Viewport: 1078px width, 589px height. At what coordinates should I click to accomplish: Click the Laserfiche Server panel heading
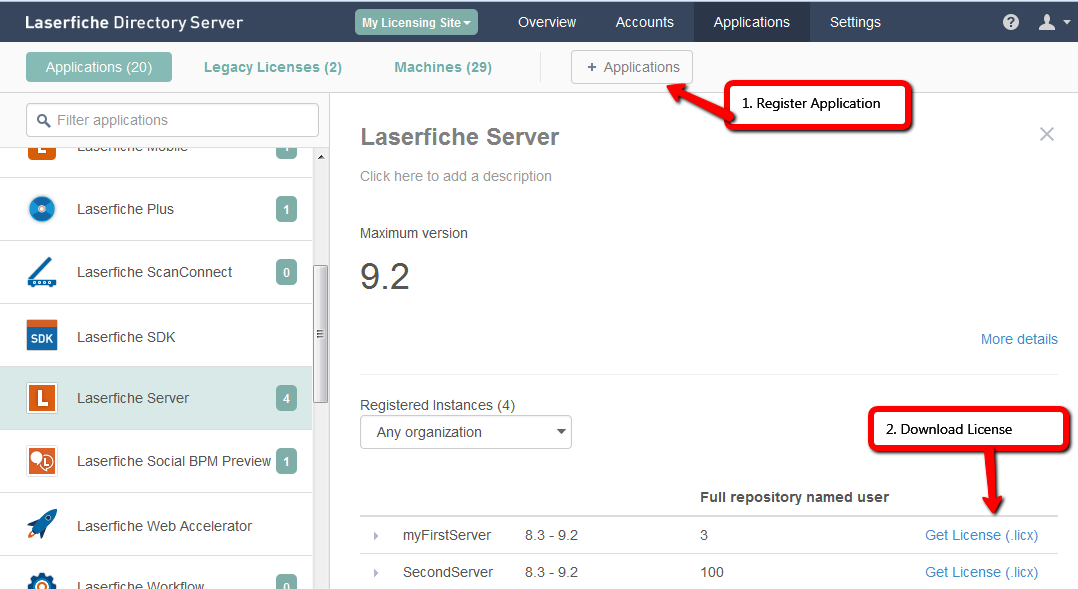click(459, 137)
